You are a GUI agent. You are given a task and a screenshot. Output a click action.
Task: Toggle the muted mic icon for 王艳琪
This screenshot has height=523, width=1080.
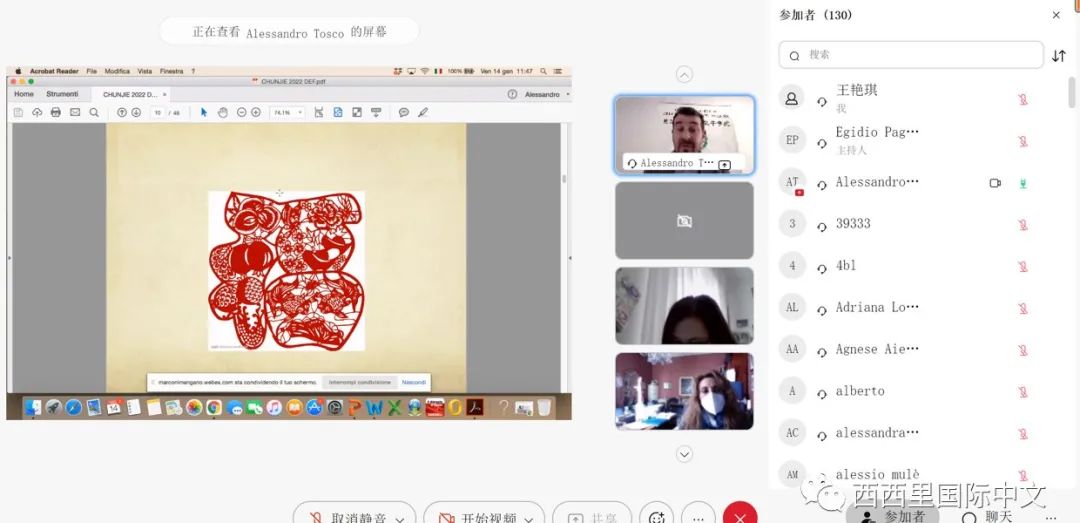(1023, 99)
